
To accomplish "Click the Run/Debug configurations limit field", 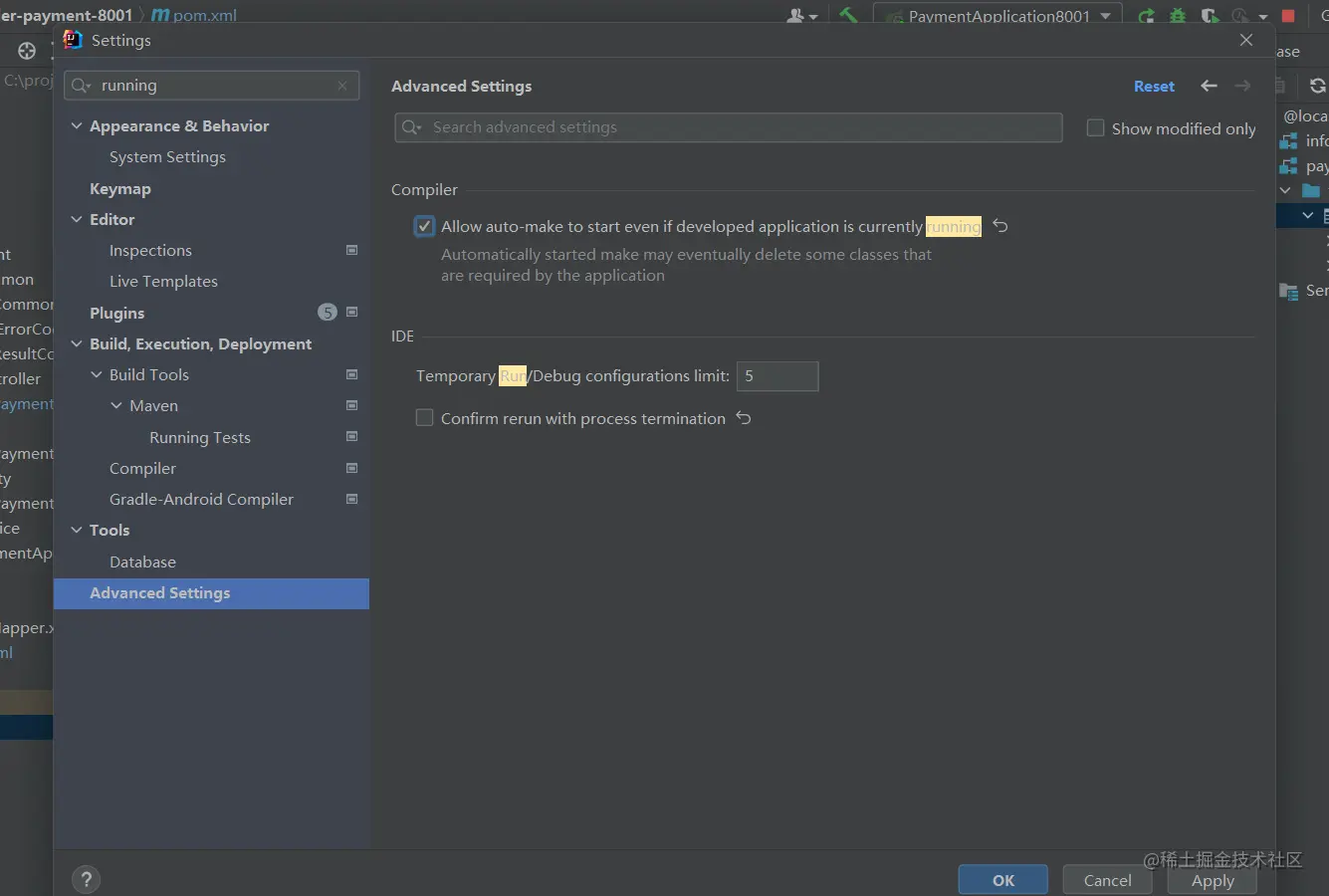I will (777, 376).
